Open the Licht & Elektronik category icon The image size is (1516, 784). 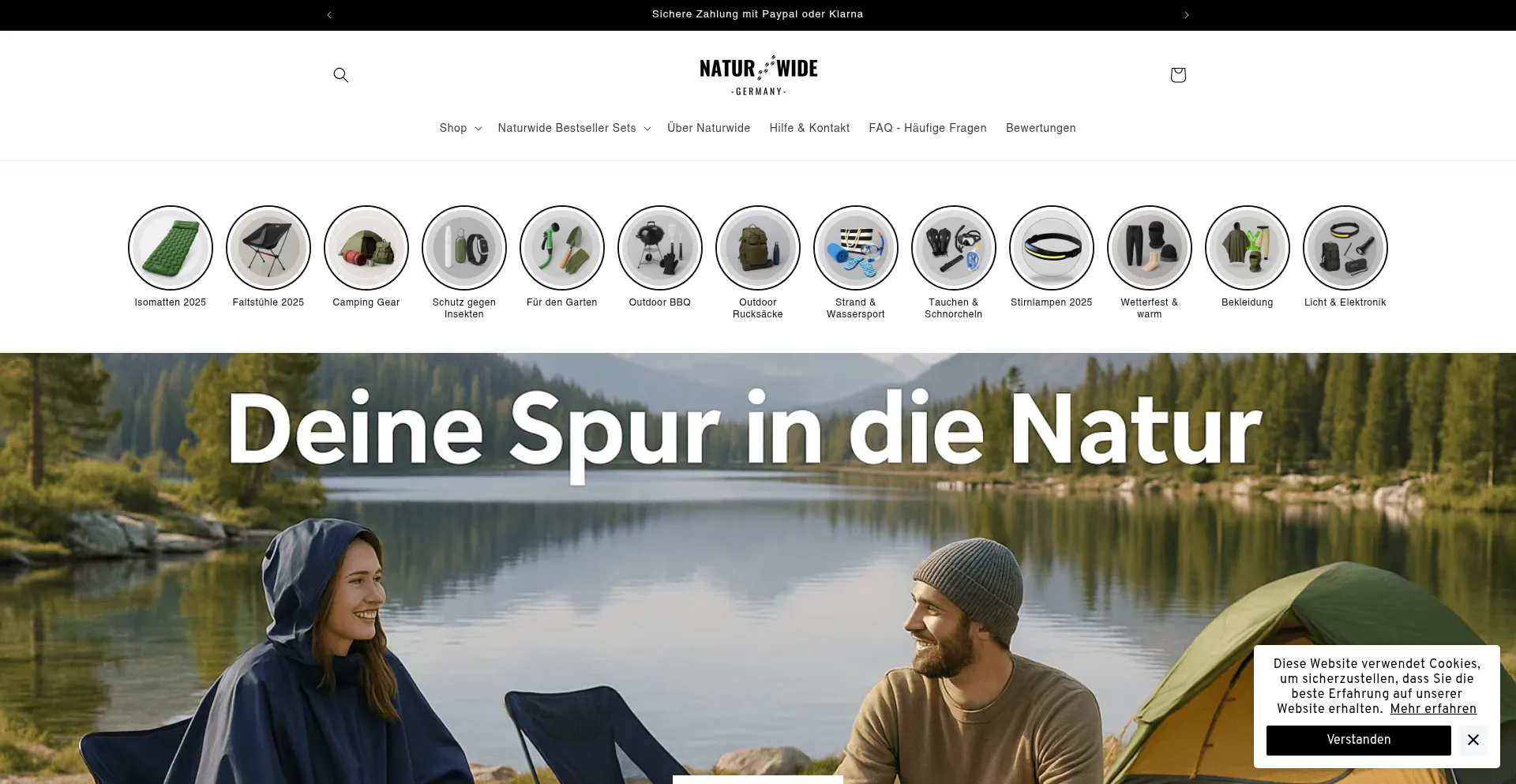click(x=1345, y=248)
